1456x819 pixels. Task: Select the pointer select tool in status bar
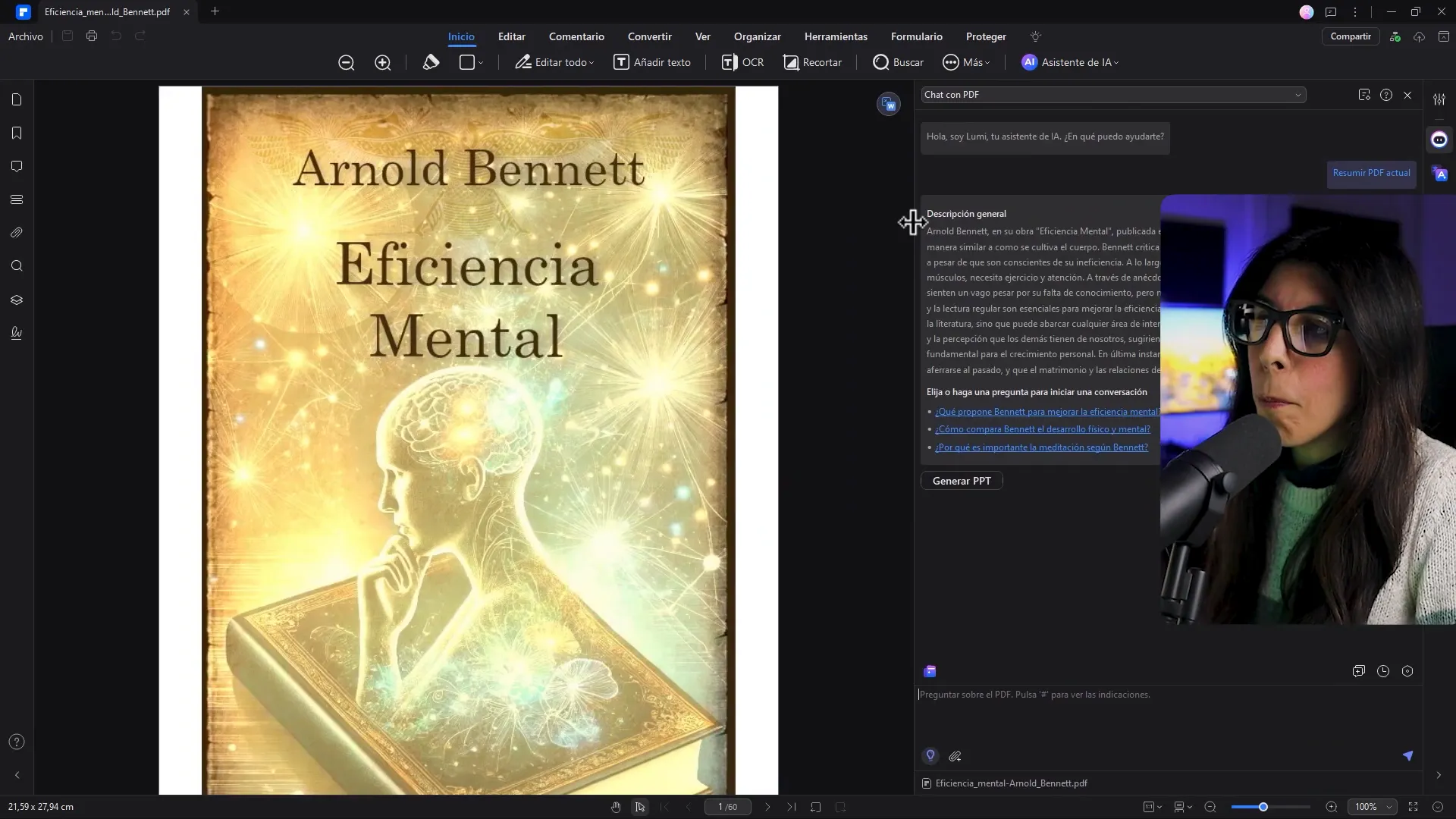click(640, 807)
